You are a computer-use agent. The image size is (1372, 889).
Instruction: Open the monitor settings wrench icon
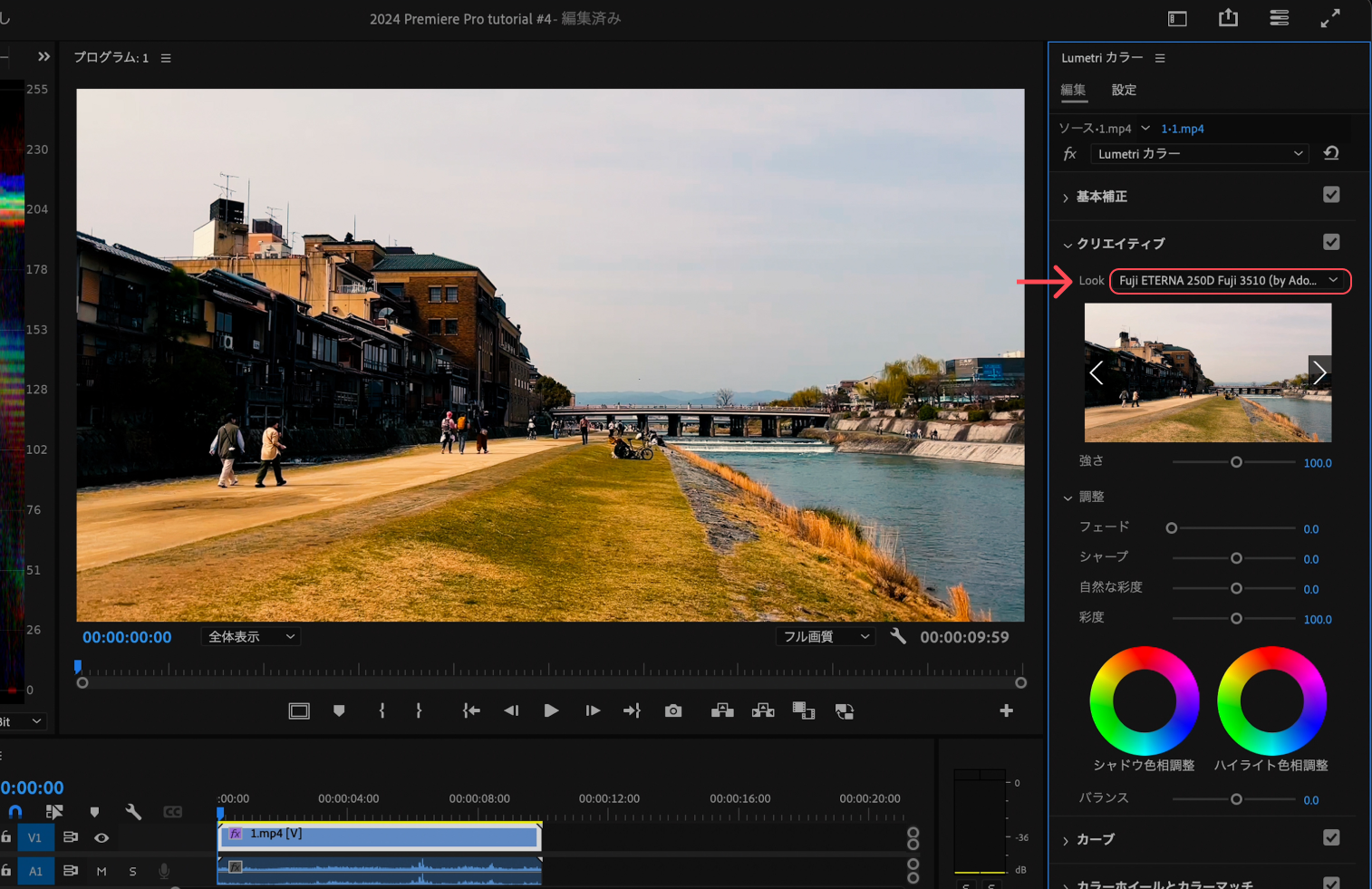898,636
